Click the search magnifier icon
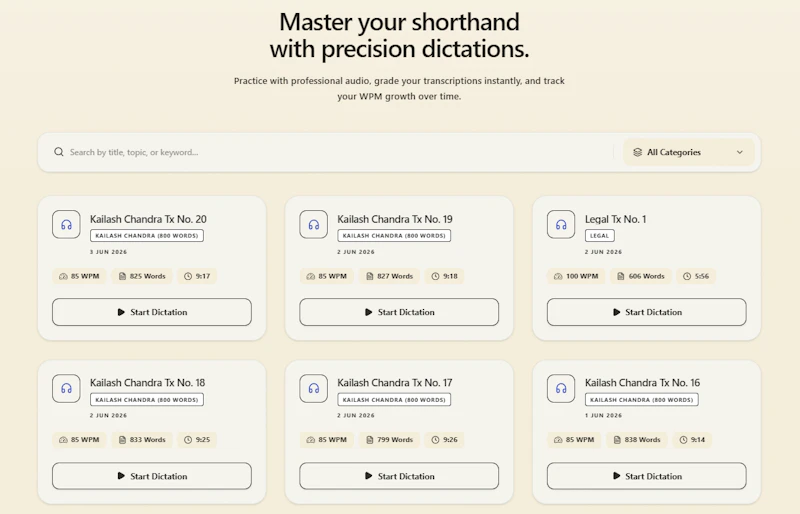The width and height of the screenshot is (800, 514). 59,152
